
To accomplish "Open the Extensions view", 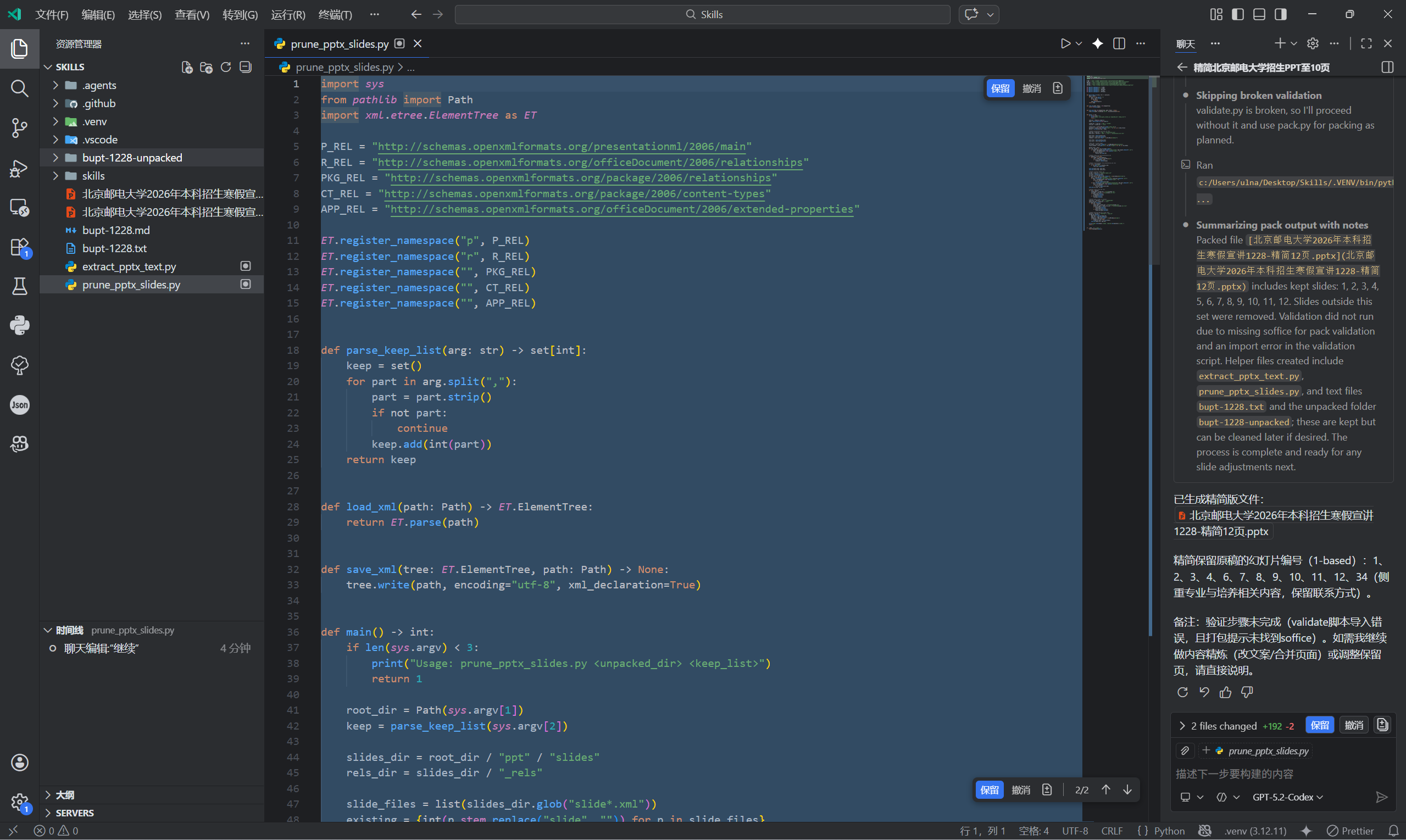I will click(19, 247).
